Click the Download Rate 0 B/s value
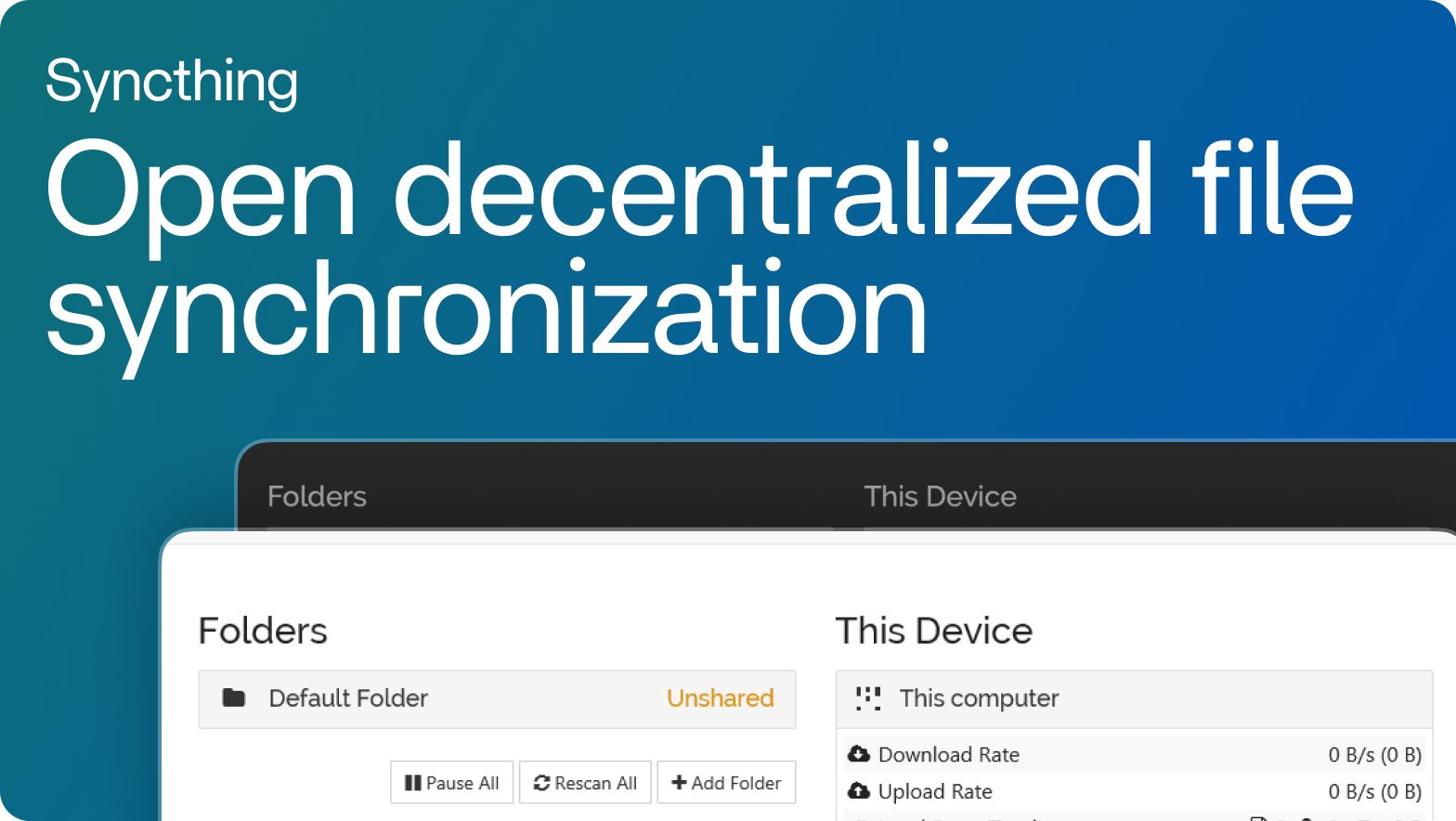Screen dimensions: 1456x821 (1374, 754)
